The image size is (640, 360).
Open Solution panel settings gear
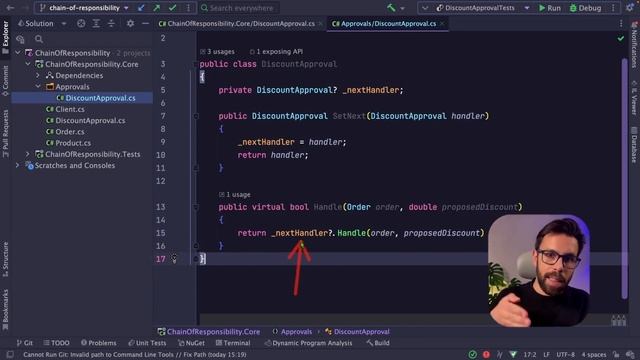(x=130, y=24)
